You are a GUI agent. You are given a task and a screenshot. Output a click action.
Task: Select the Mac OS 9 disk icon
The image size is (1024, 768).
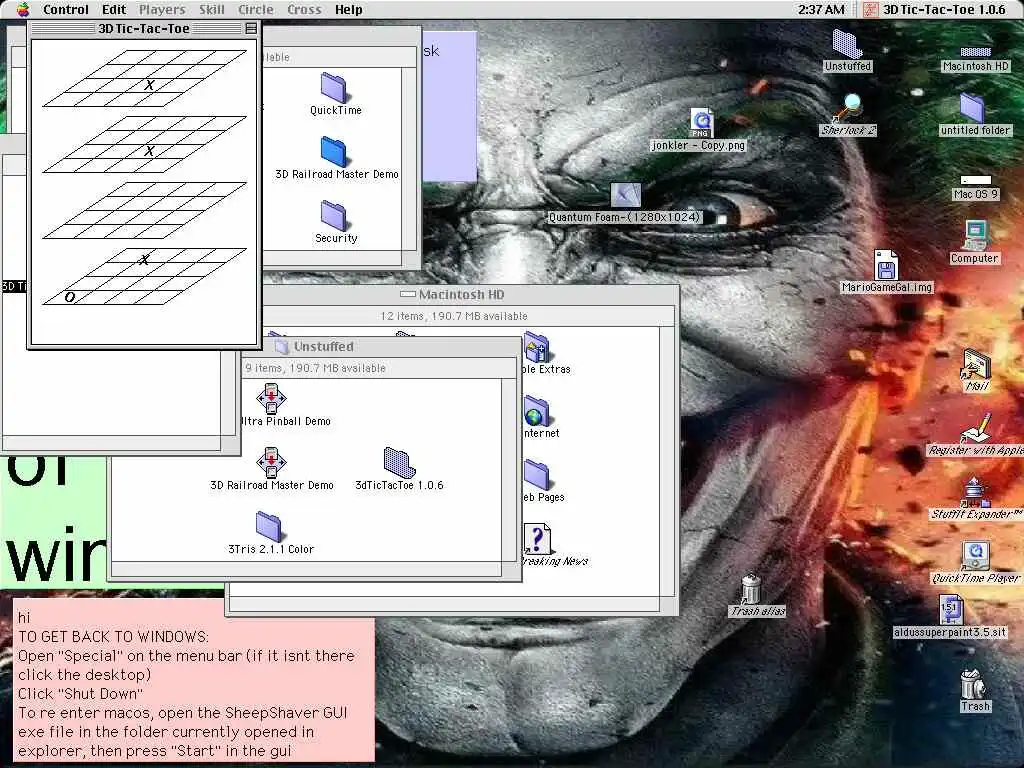coord(976,187)
